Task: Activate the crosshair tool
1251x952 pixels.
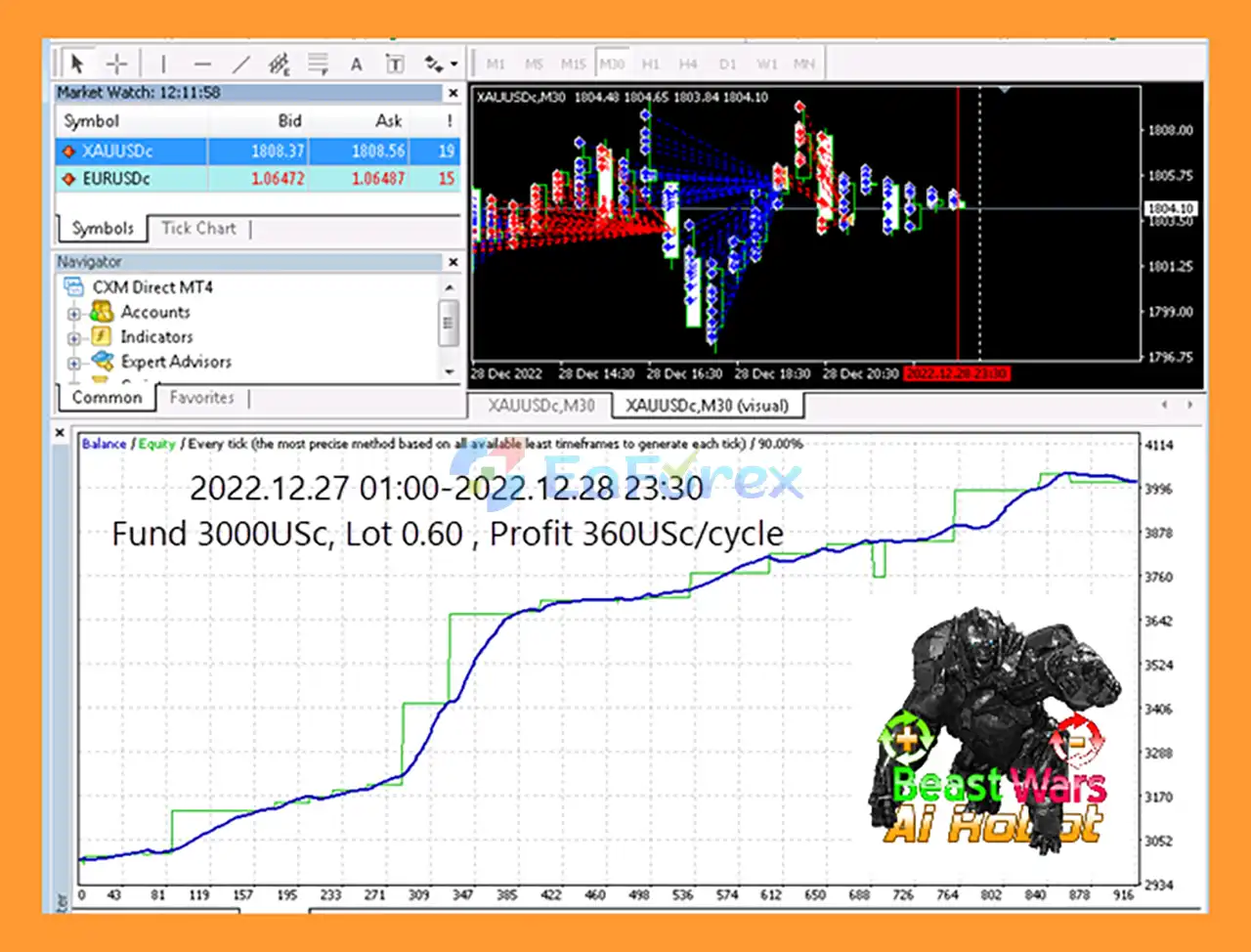Action: pos(116,65)
